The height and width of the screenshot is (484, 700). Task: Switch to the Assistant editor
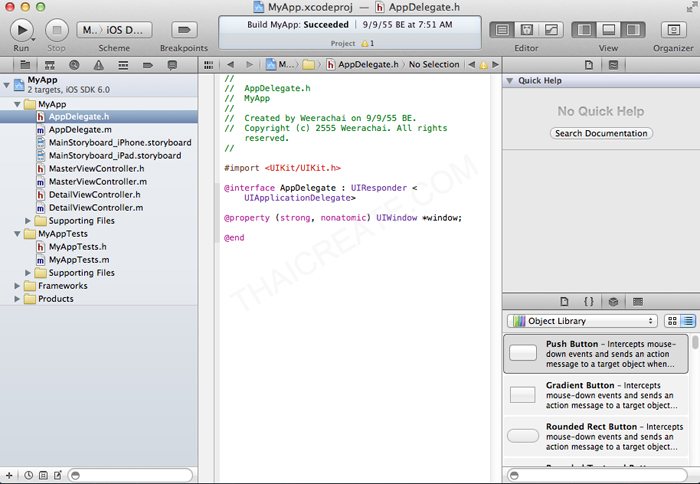coord(527,30)
